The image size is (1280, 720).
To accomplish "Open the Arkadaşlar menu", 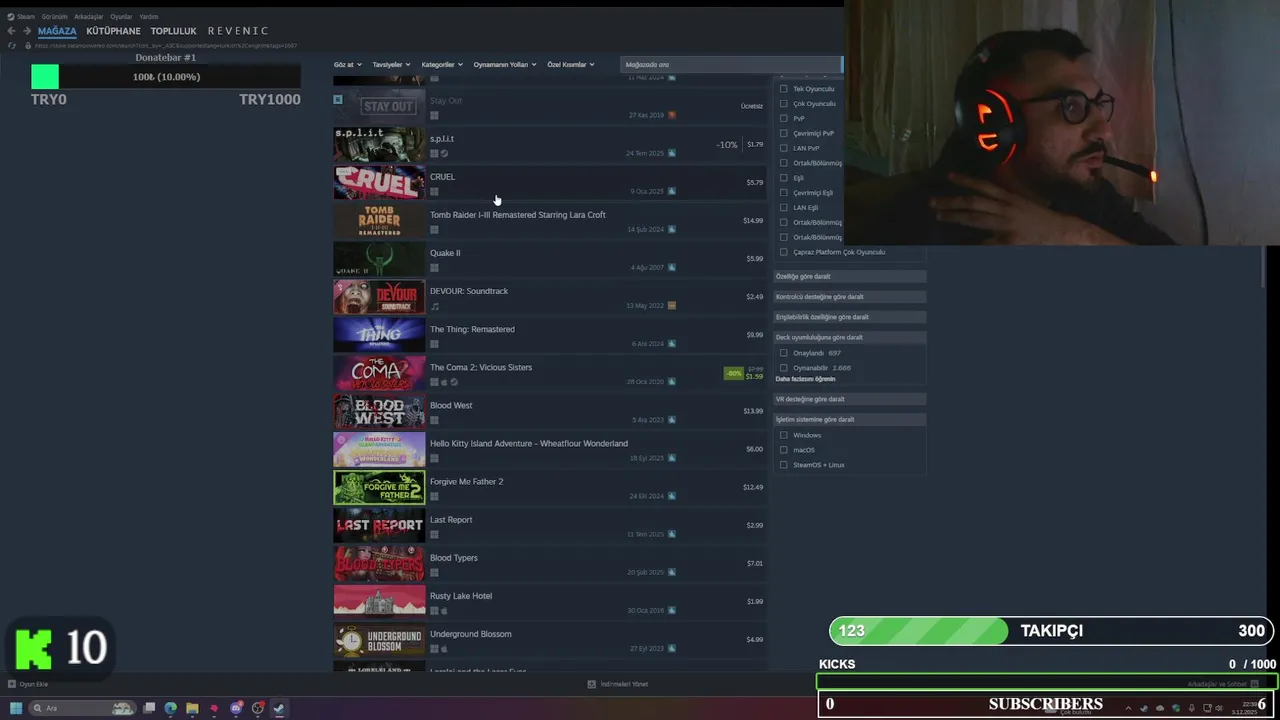I will pos(89,17).
